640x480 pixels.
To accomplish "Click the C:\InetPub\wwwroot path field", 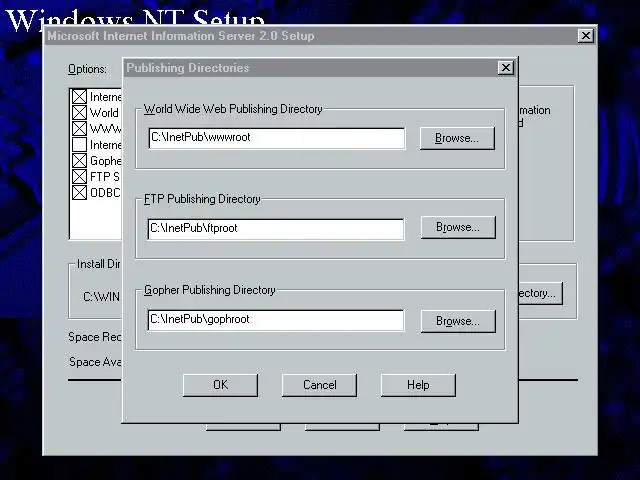I will click(x=277, y=138).
